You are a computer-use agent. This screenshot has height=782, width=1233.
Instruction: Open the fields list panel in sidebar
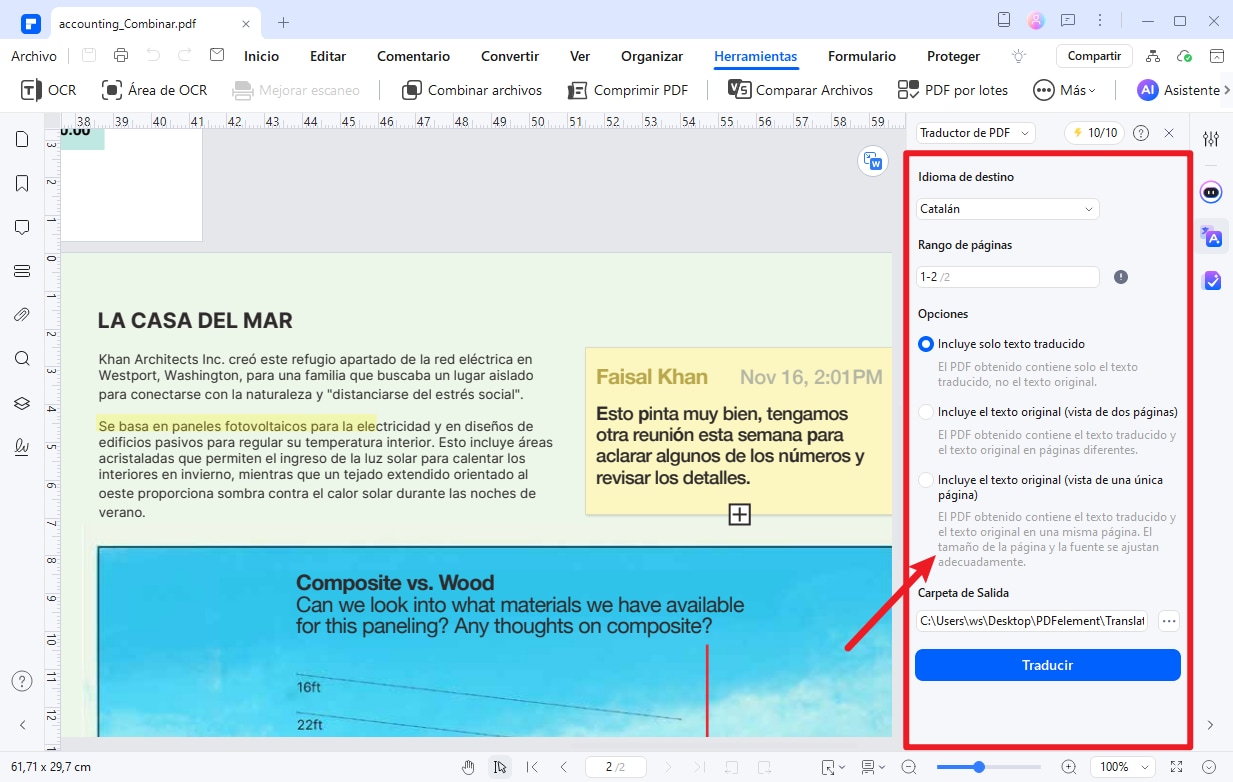22,271
